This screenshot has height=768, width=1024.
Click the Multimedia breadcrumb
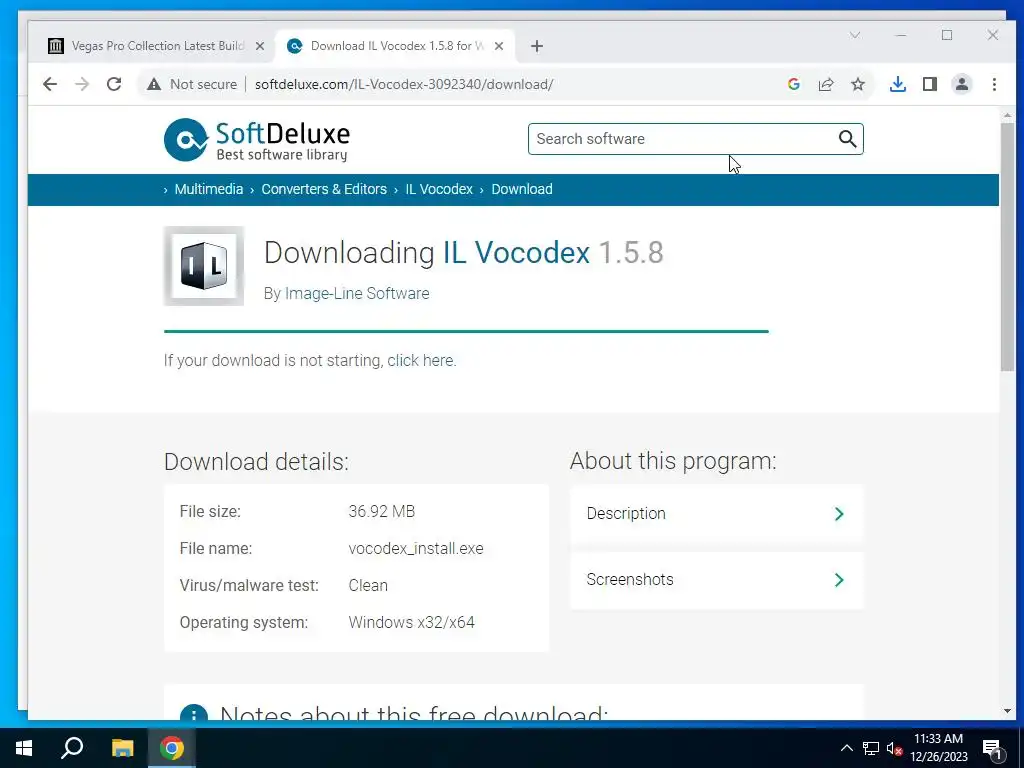coord(209,189)
